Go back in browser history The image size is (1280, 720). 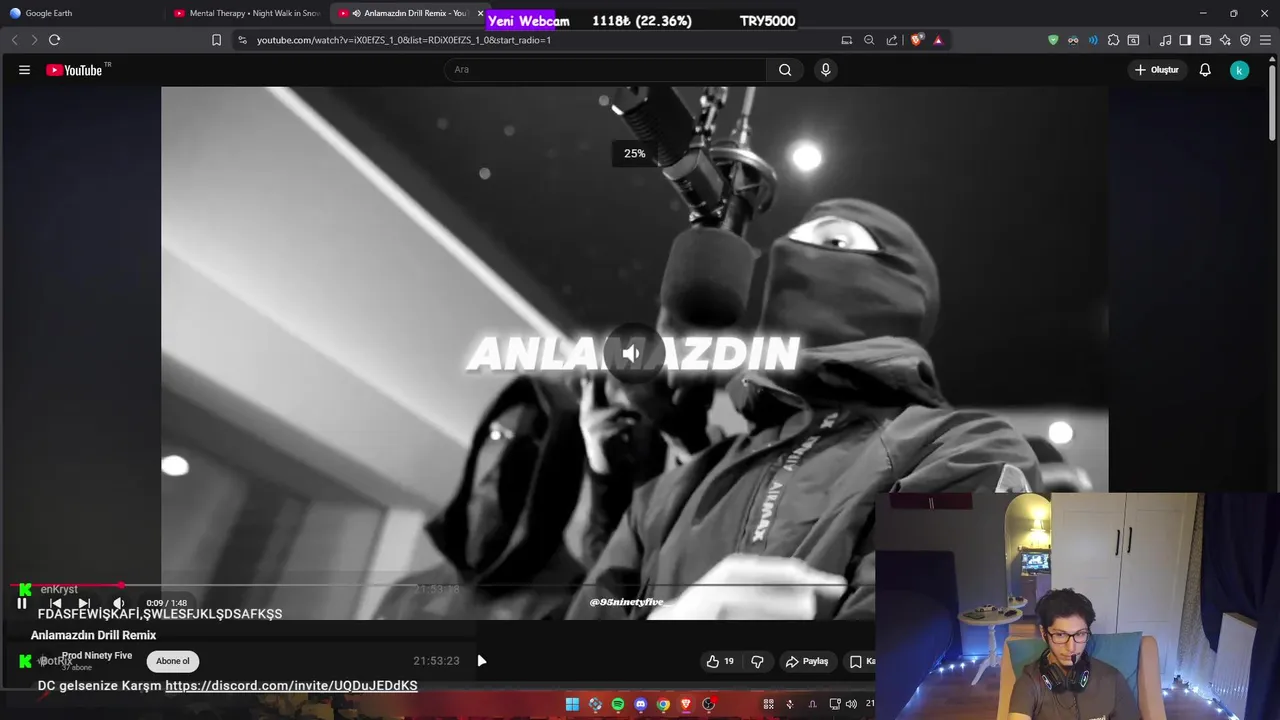click(x=14, y=40)
